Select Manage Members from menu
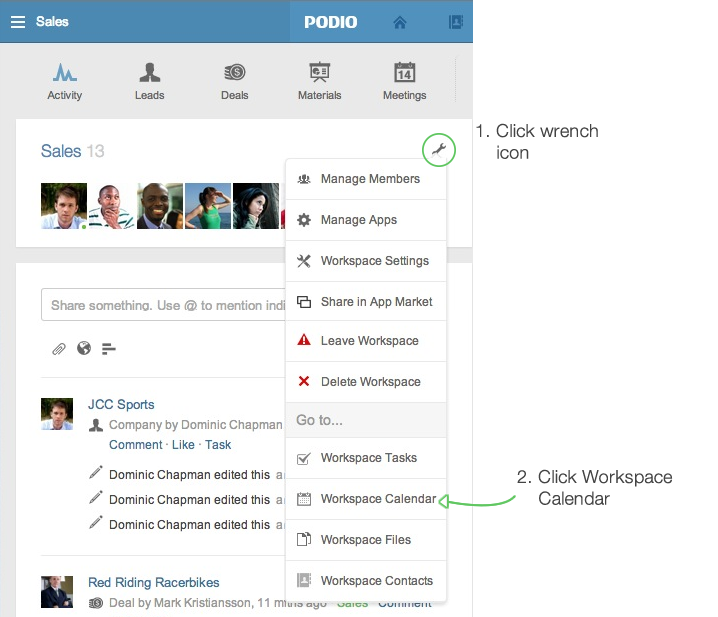The width and height of the screenshot is (718, 617). pyautogui.click(x=366, y=179)
